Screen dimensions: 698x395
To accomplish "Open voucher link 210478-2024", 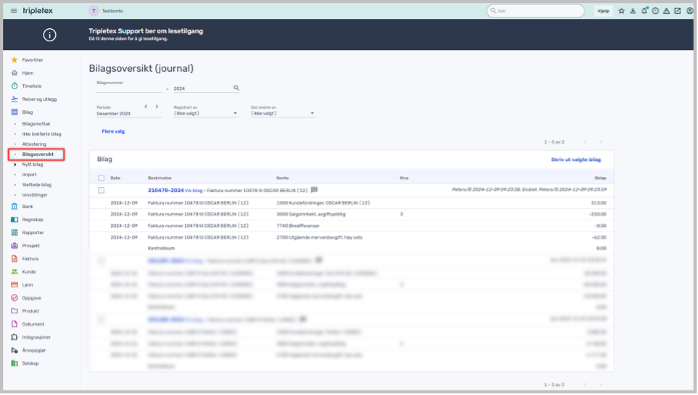I will point(166,190).
